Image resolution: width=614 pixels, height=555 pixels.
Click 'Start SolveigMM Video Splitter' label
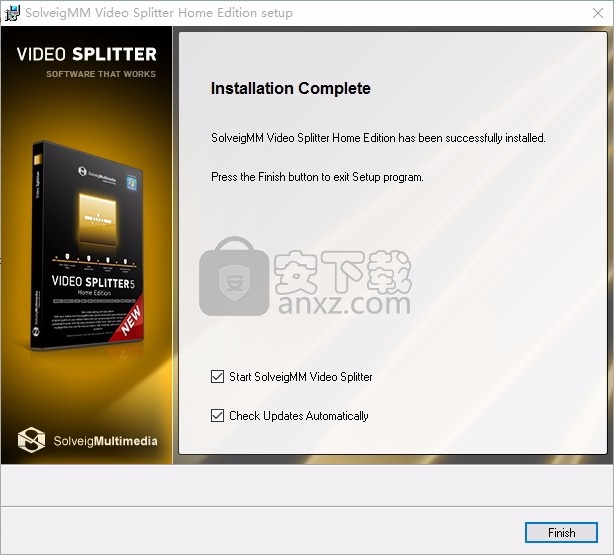(x=300, y=377)
